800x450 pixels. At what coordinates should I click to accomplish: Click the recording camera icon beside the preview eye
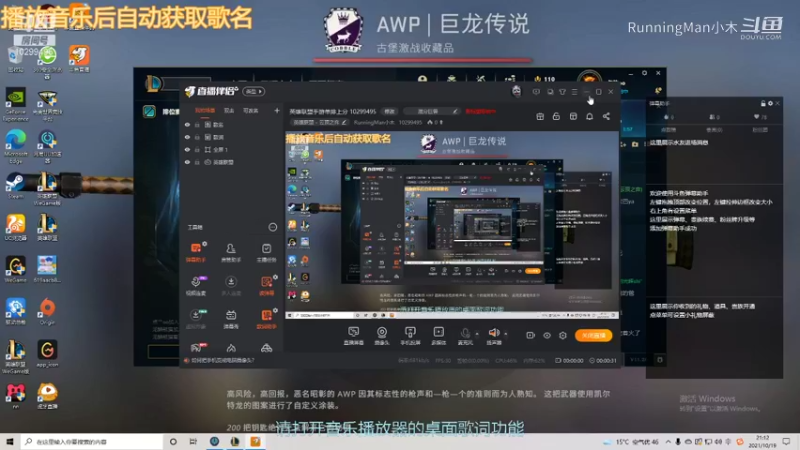(530, 335)
